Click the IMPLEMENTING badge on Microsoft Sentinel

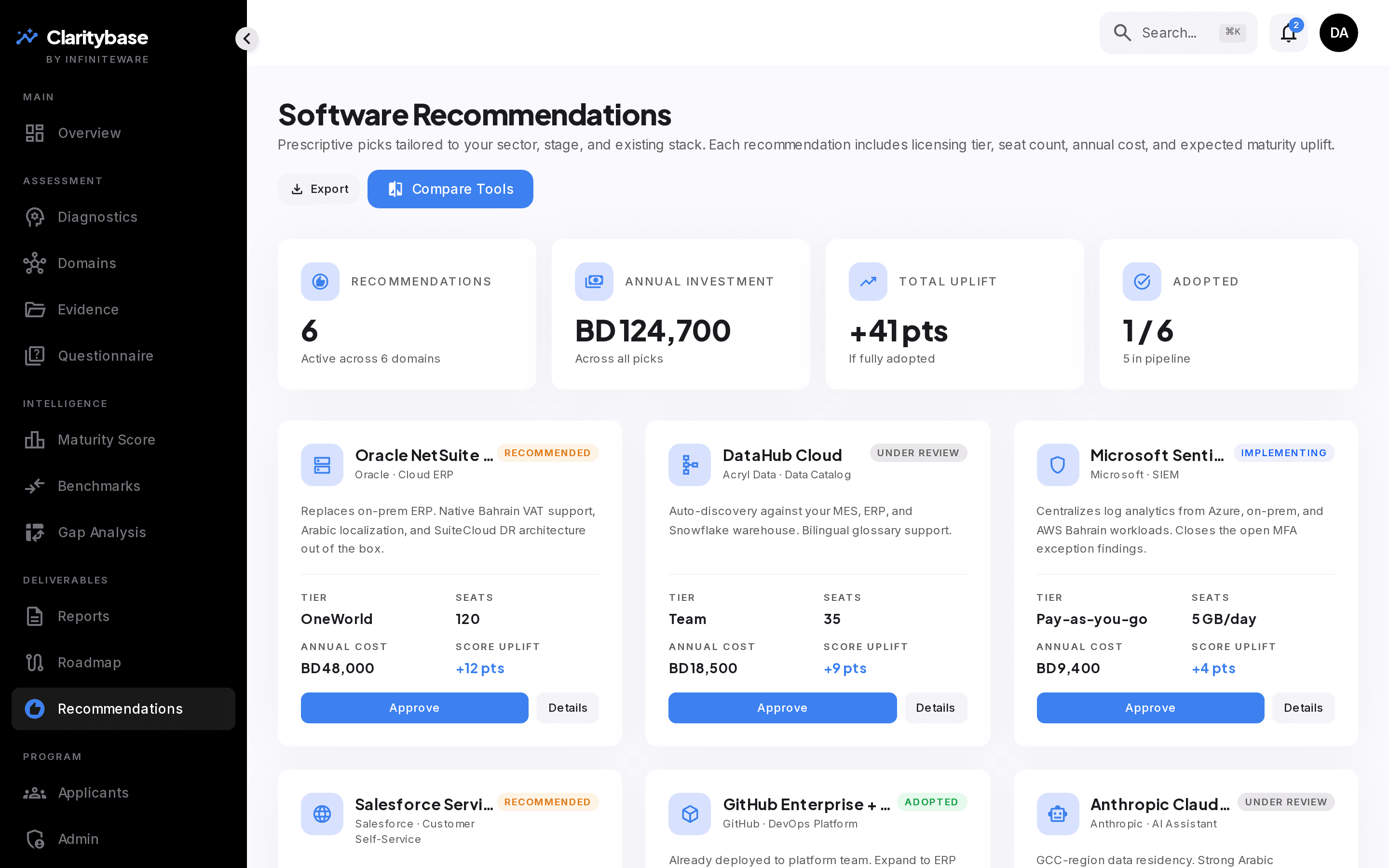(x=1284, y=453)
